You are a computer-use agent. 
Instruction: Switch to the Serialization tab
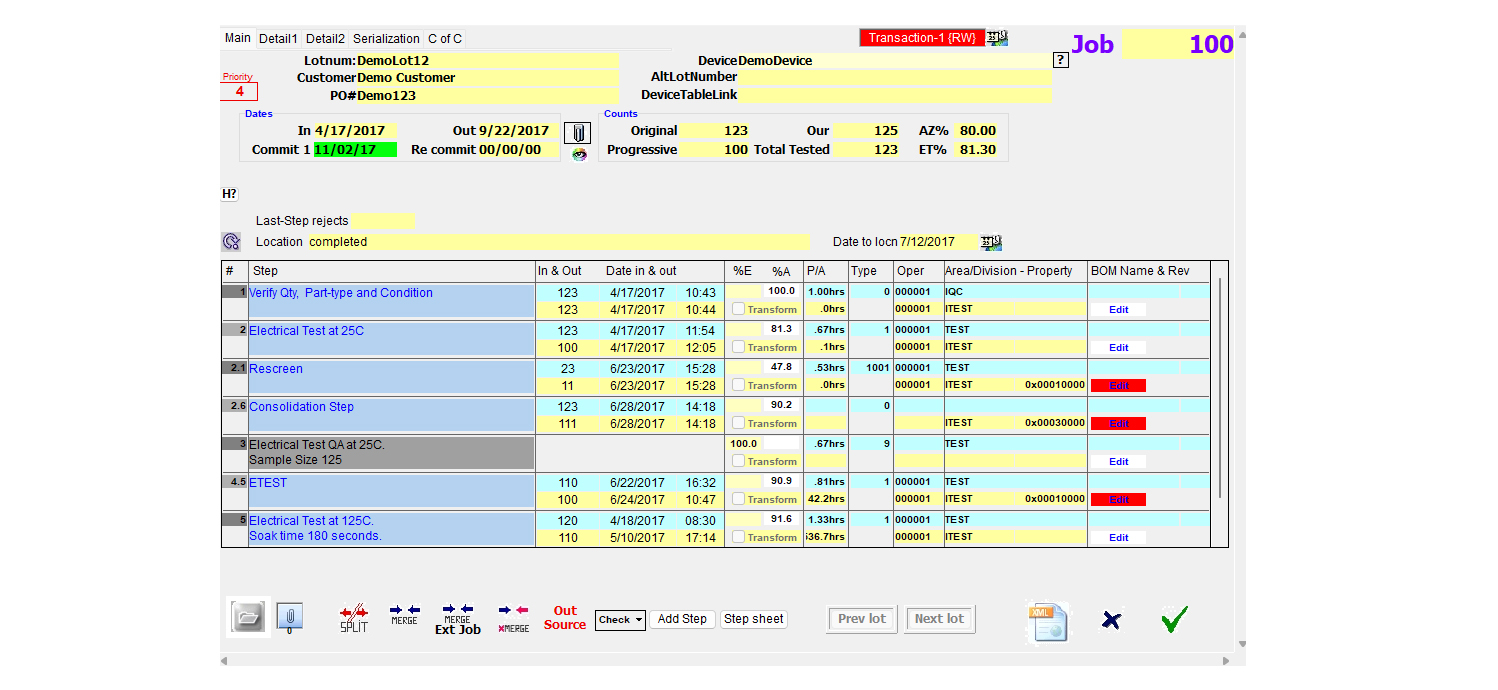(x=386, y=39)
